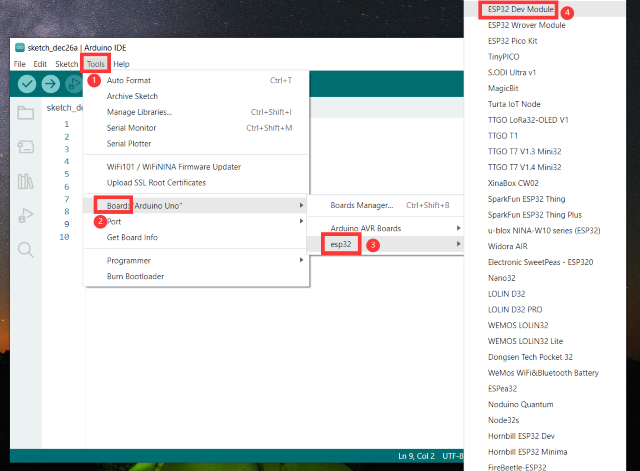This screenshot has width=640, height=471.
Task: Select TTGO T7 V1.4 Mini32 board
Action: point(544,167)
